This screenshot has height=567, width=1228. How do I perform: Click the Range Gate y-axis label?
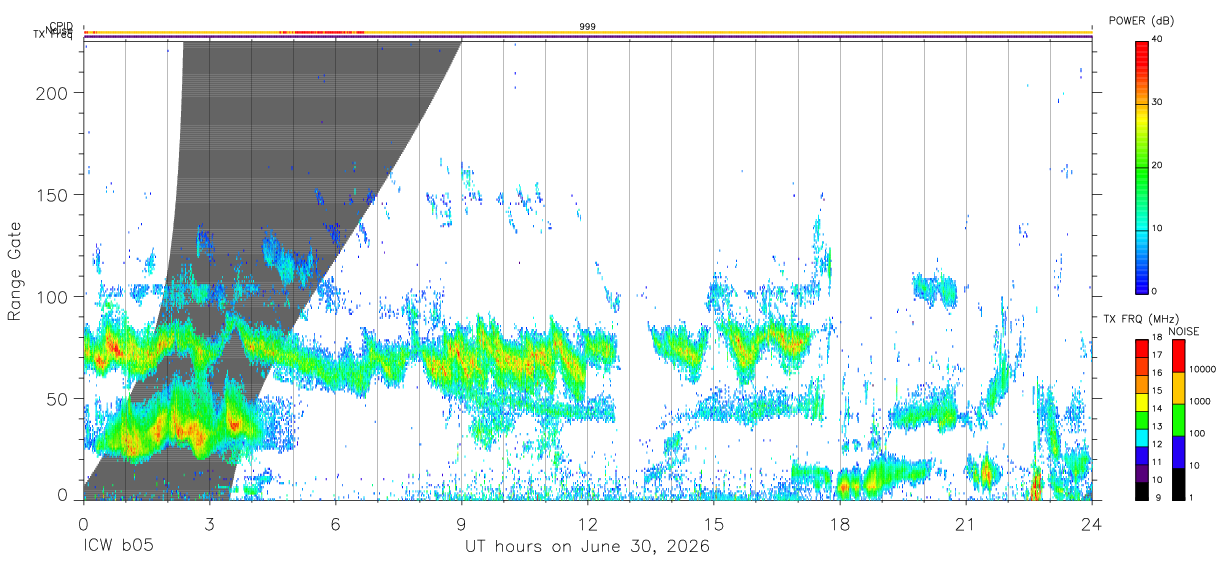[x=15, y=272]
